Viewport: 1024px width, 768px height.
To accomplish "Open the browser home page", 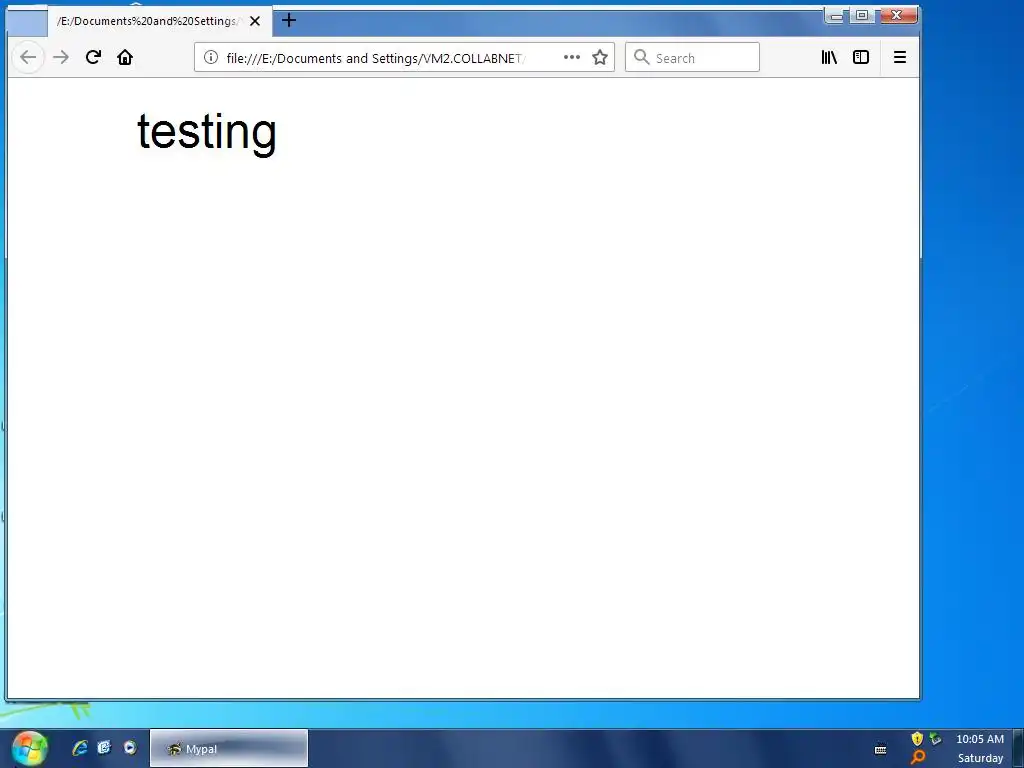I will pyautogui.click(x=125, y=57).
